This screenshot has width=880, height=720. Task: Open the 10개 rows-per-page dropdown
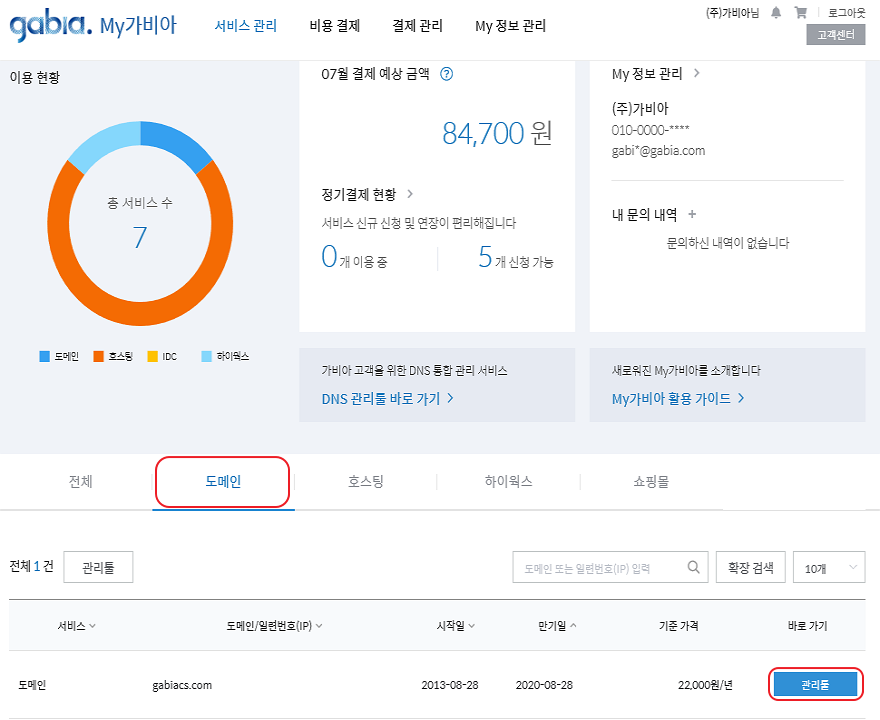click(x=829, y=567)
